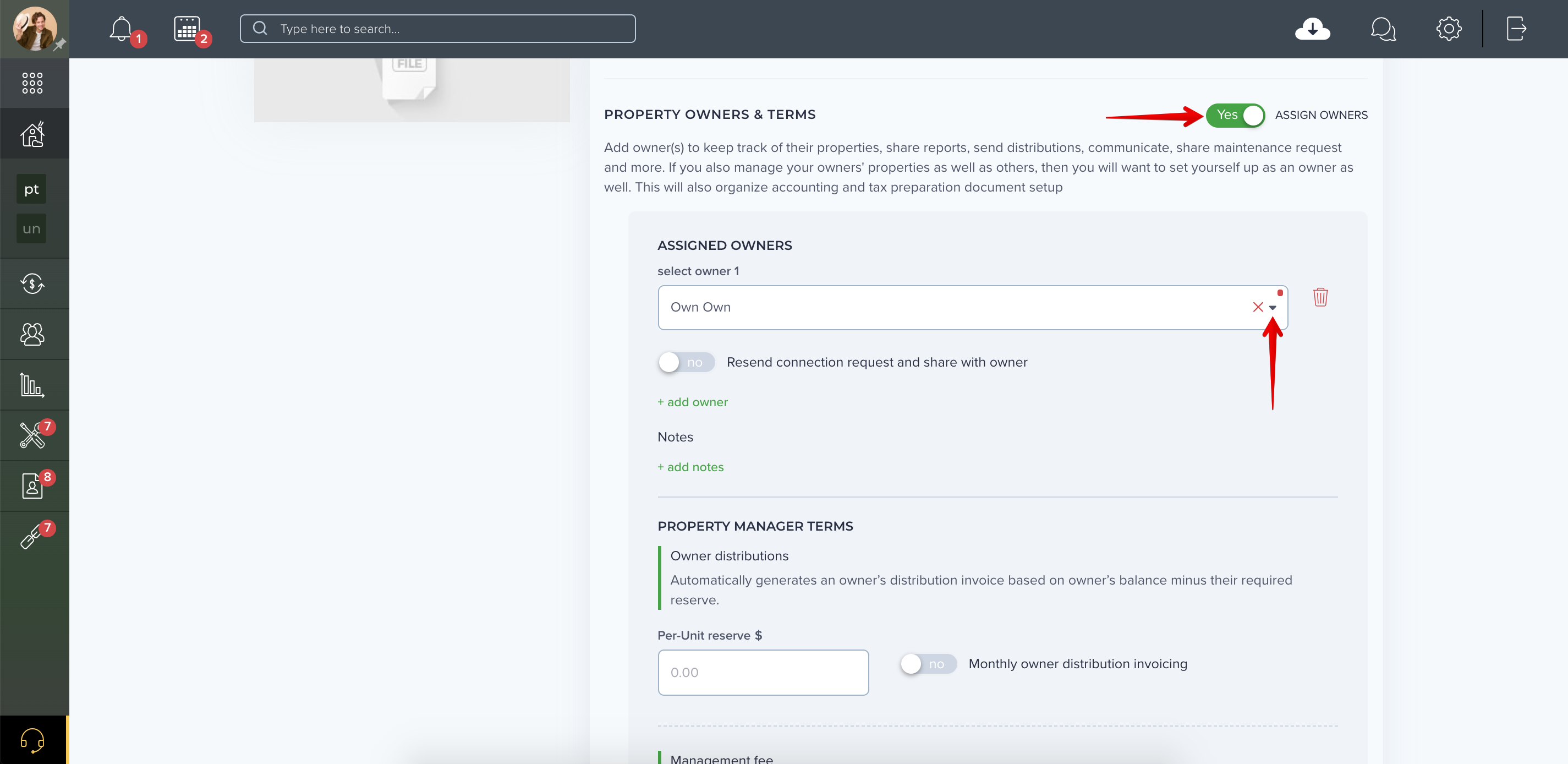
Task: Click the 'ASSIGNED OWNERS' heading
Action: click(x=725, y=245)
